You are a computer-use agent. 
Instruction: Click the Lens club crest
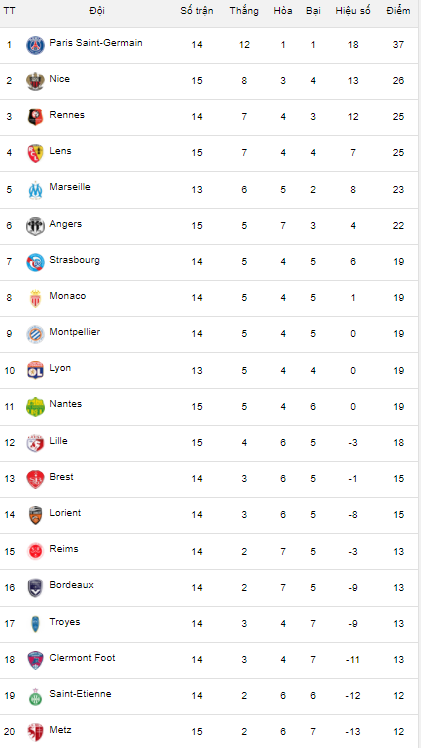35,153
